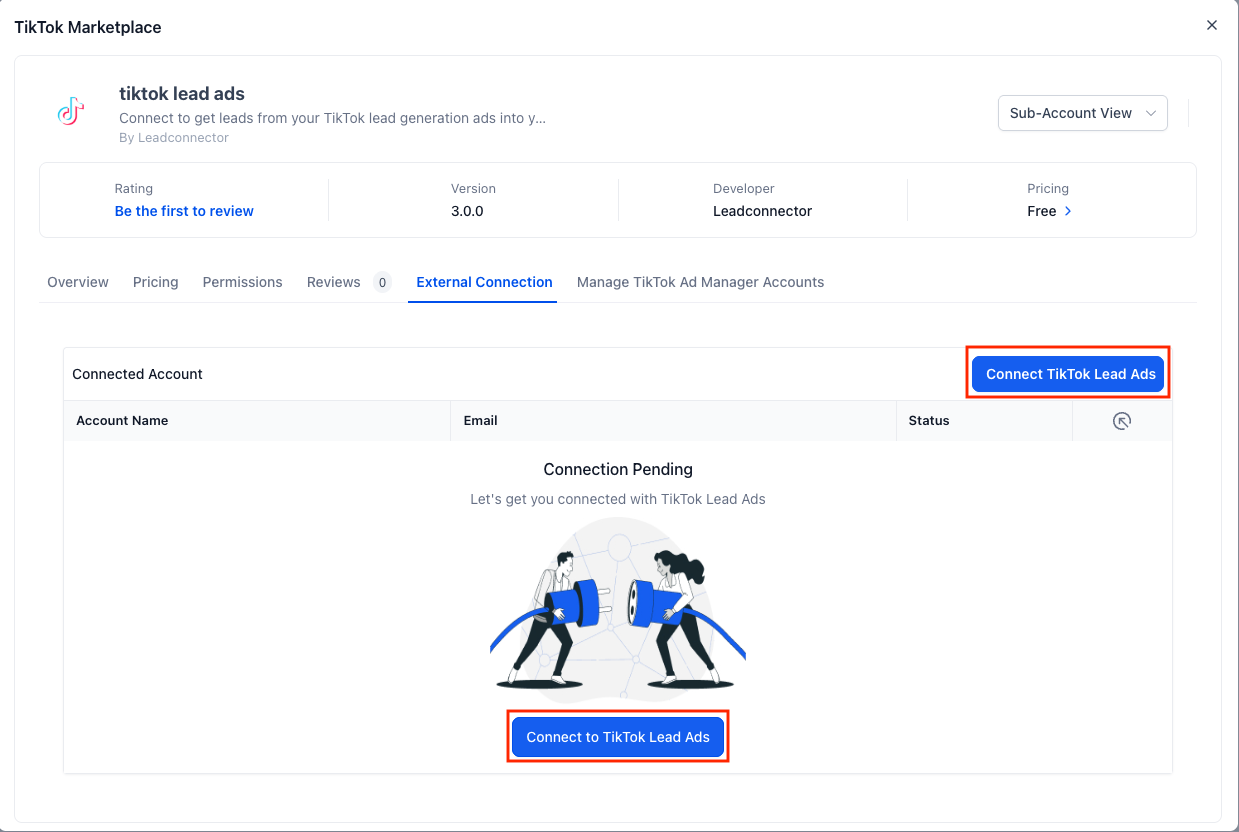The height and width of the screenshot is (832, 1239).
Task: Go to the Reviews tab
Action: (x=334, y=282)
